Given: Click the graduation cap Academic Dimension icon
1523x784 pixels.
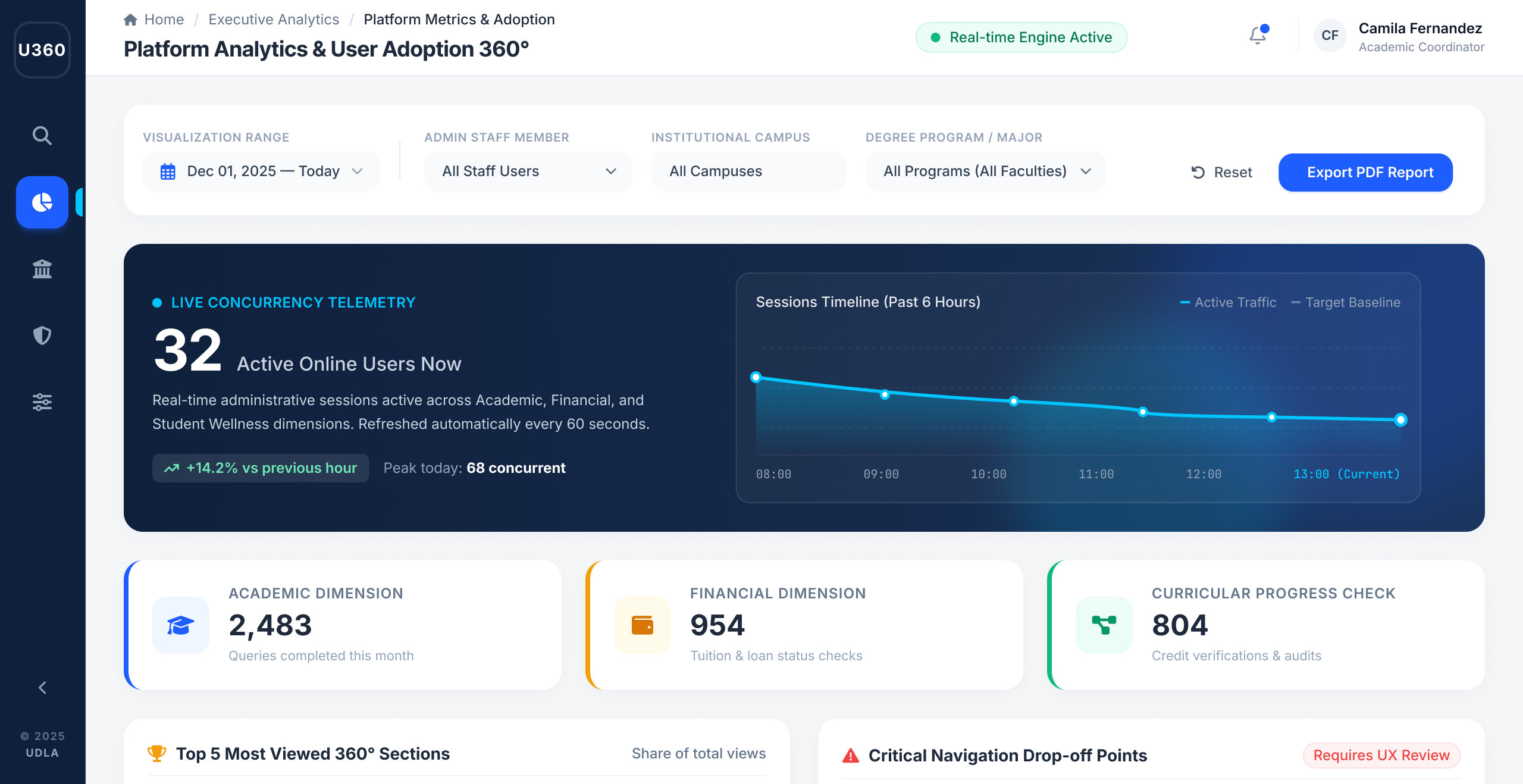Looking at the screenshot, I should 181,625.
